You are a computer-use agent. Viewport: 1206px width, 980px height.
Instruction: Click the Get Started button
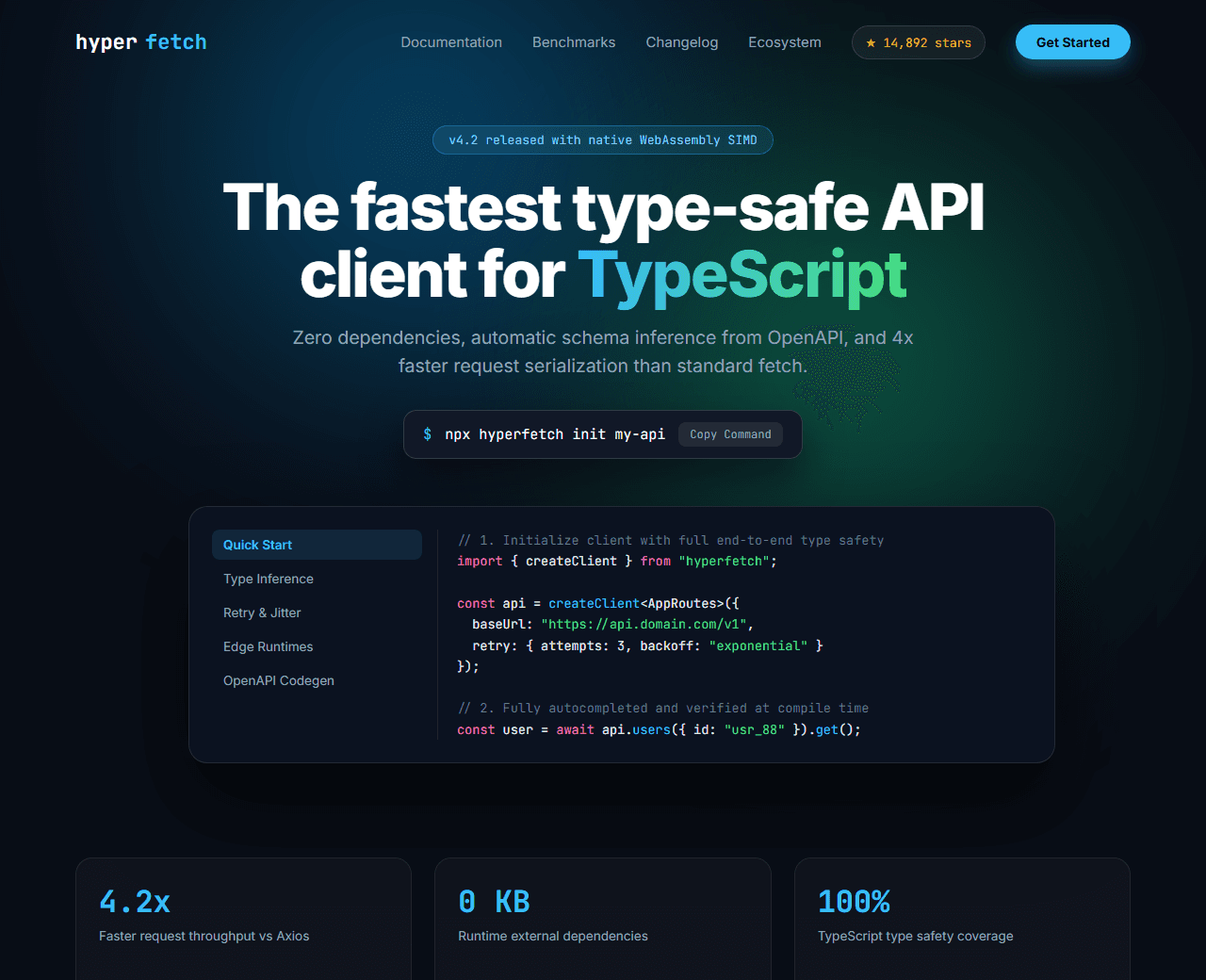point(1073,42)
